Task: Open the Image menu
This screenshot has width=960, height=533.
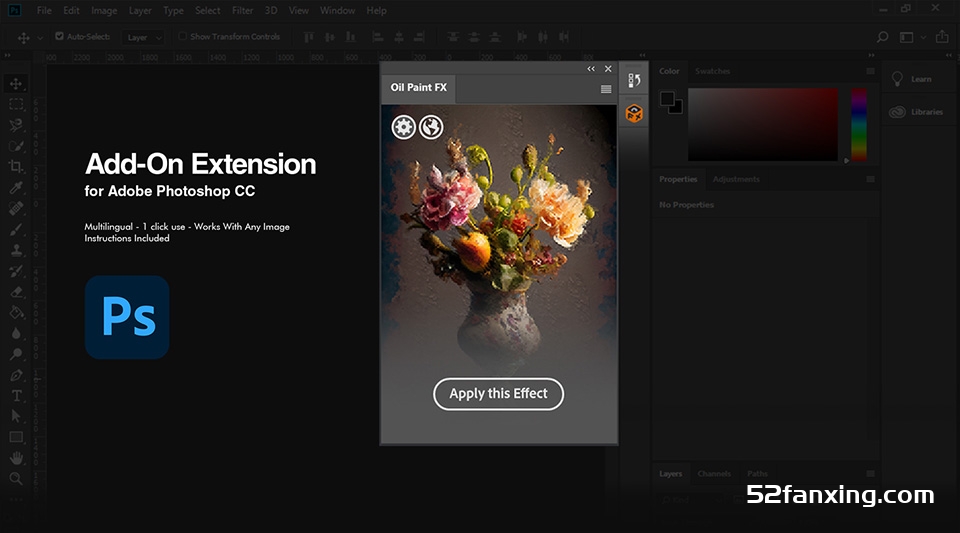Action: click(104, 10)
